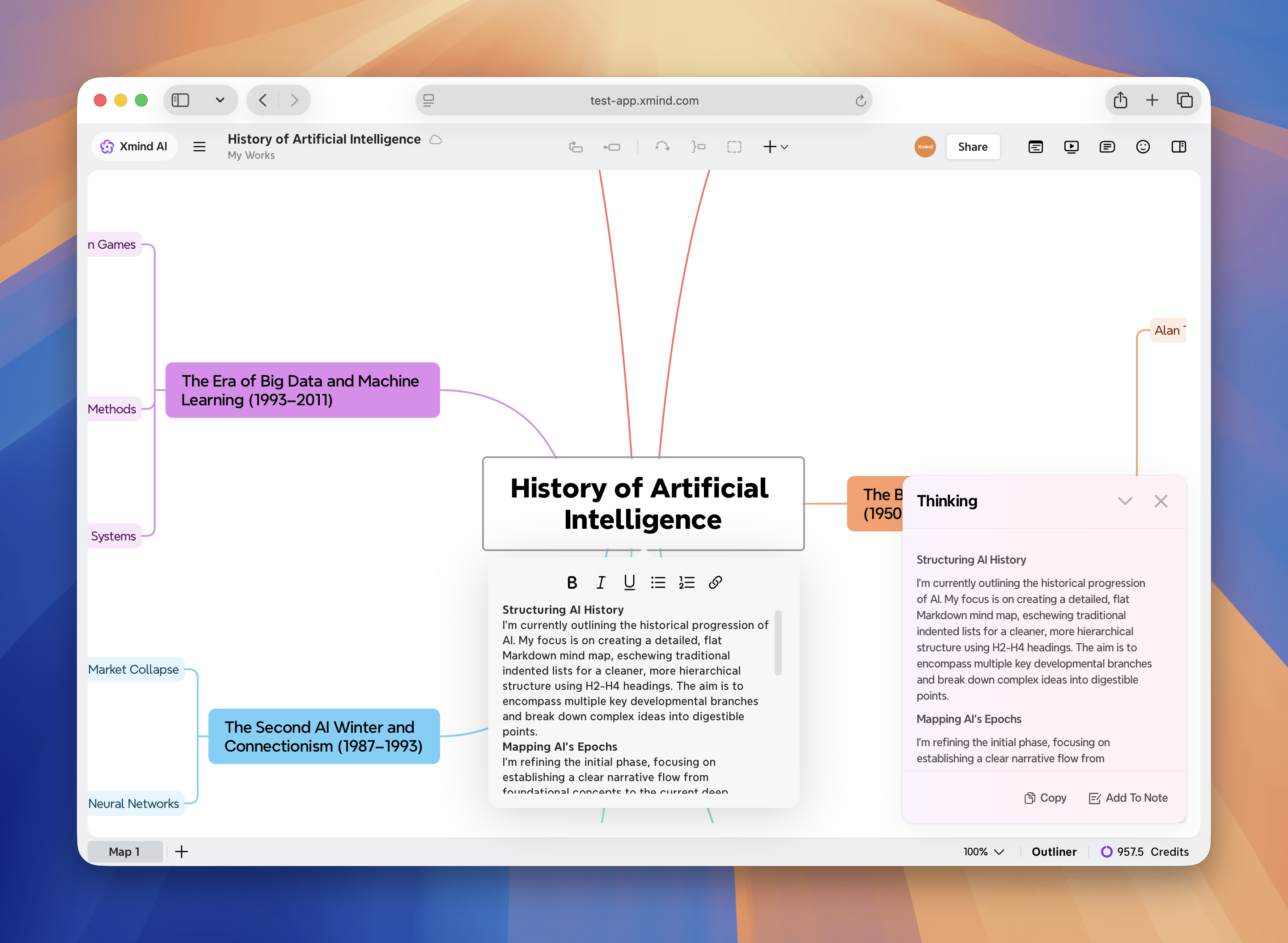Switch to Outliner view
Viewport: 1288px width, 943px height.
tap(1054, 852)
